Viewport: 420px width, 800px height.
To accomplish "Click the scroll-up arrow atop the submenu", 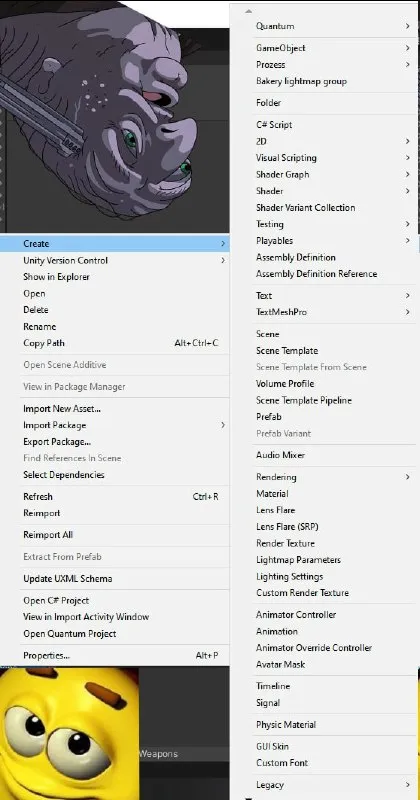I will pos(249,11).
